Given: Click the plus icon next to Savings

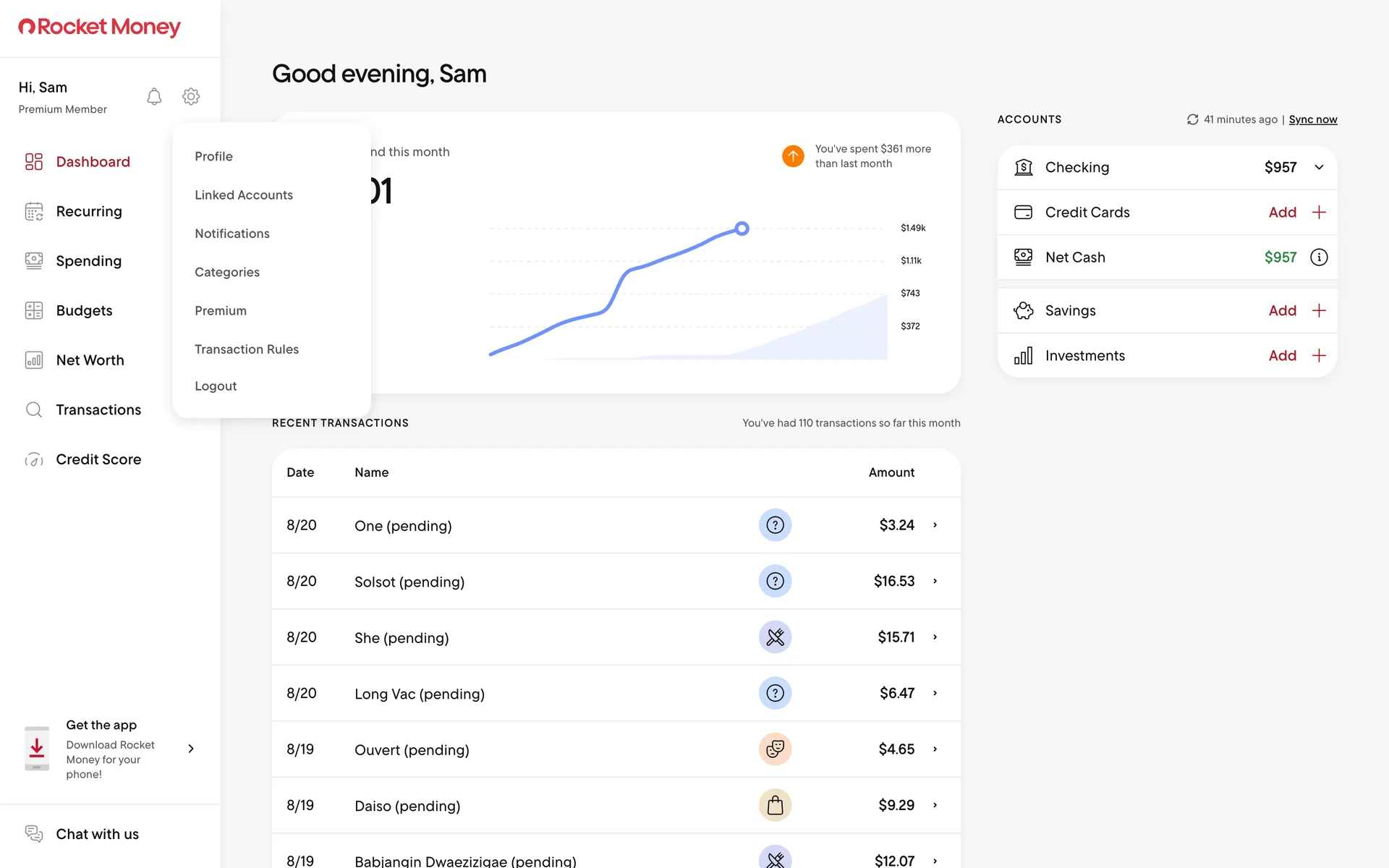Looking at the screenshot, I should pos(1319,311).
